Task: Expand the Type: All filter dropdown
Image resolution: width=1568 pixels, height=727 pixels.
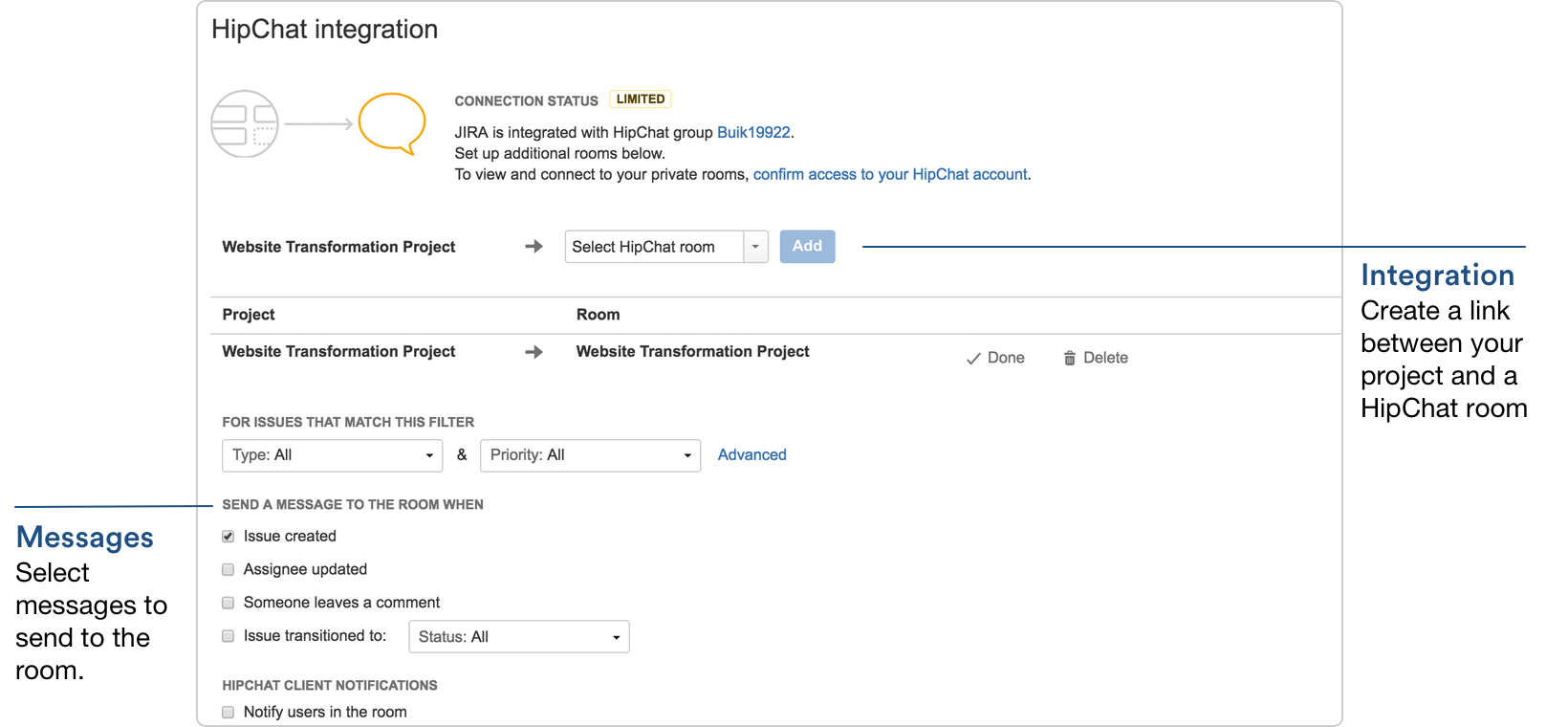Action: pyautogui.click(x=332, y=455)
